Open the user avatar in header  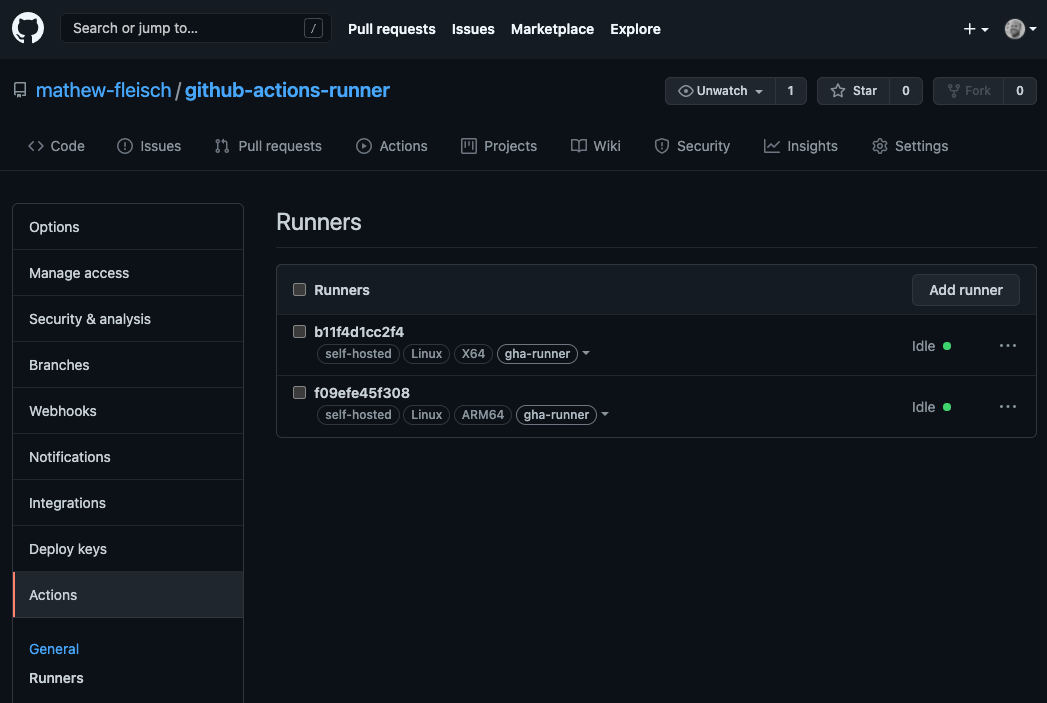tap(1014, 29)
